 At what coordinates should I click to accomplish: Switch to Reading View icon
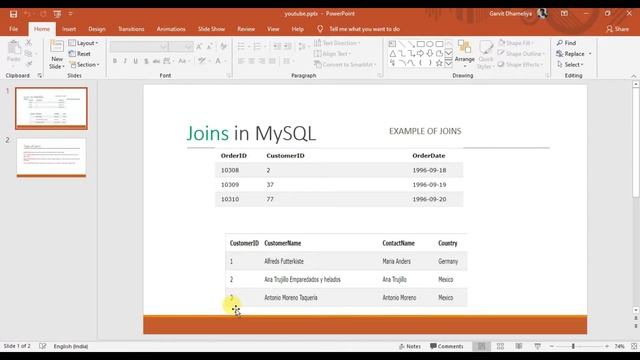pyautogui.click(x=519, y=346)
